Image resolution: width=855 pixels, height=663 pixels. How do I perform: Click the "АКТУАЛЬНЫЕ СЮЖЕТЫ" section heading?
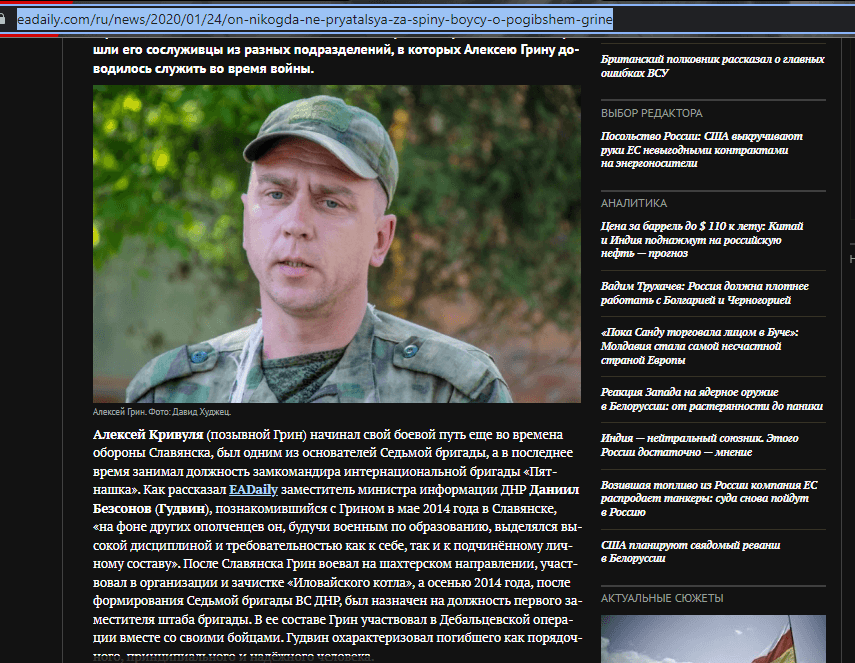[x=662, y=598]
